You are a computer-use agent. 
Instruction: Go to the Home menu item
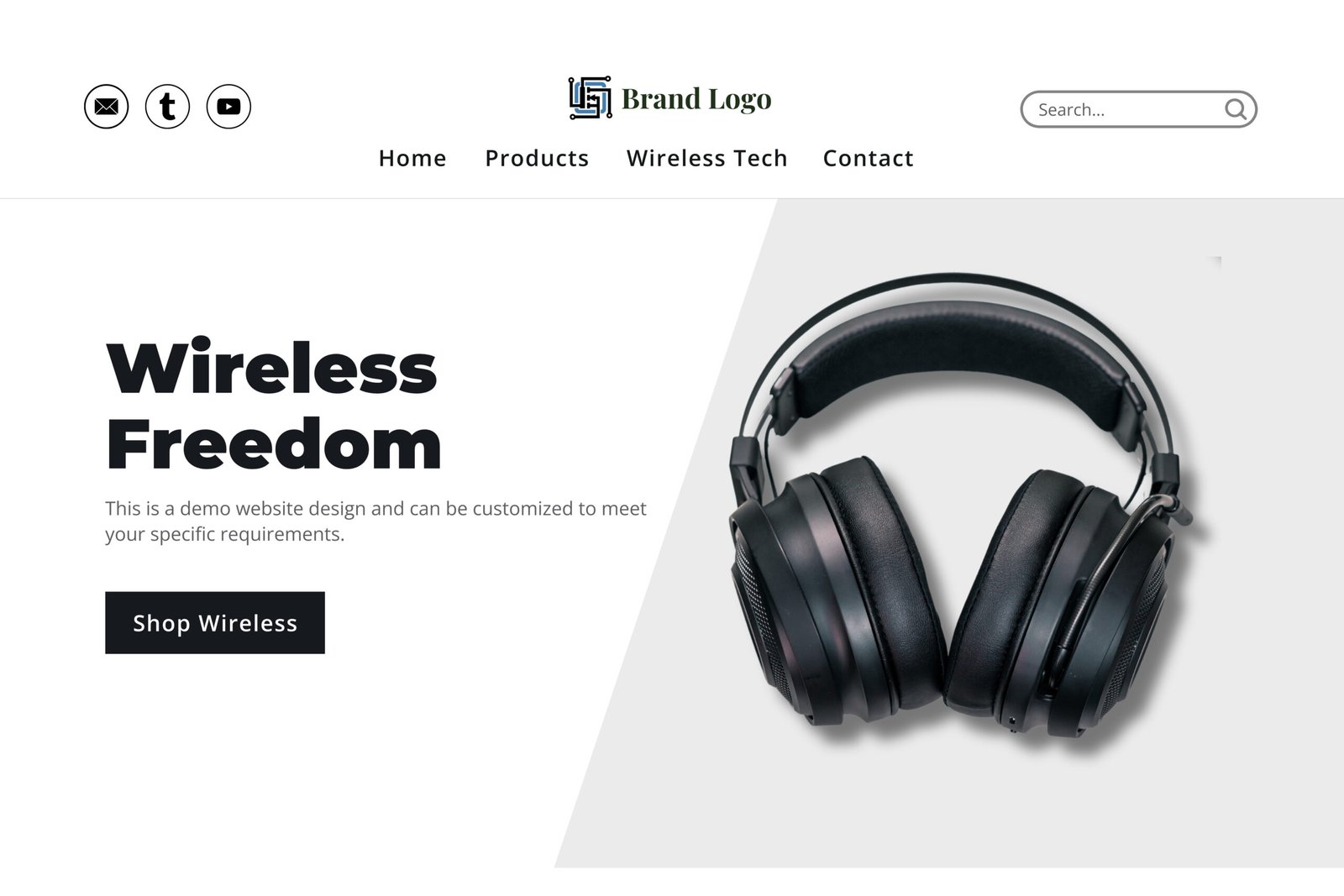(412, 158)
